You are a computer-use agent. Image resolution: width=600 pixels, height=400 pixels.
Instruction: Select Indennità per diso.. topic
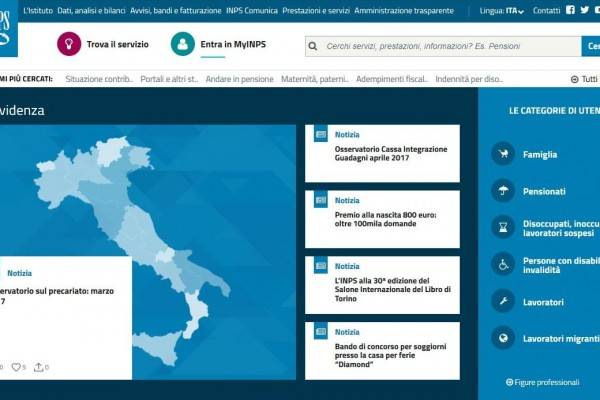click(x=469, y=79)
